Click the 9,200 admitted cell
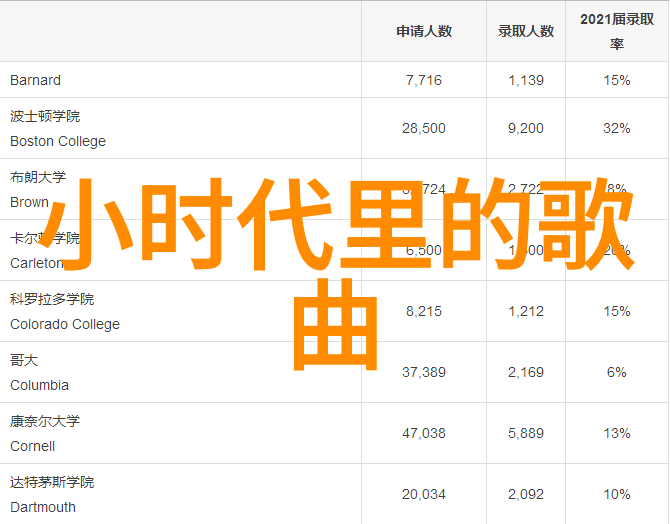Screen dimensions: 670x524 (526, 128)
